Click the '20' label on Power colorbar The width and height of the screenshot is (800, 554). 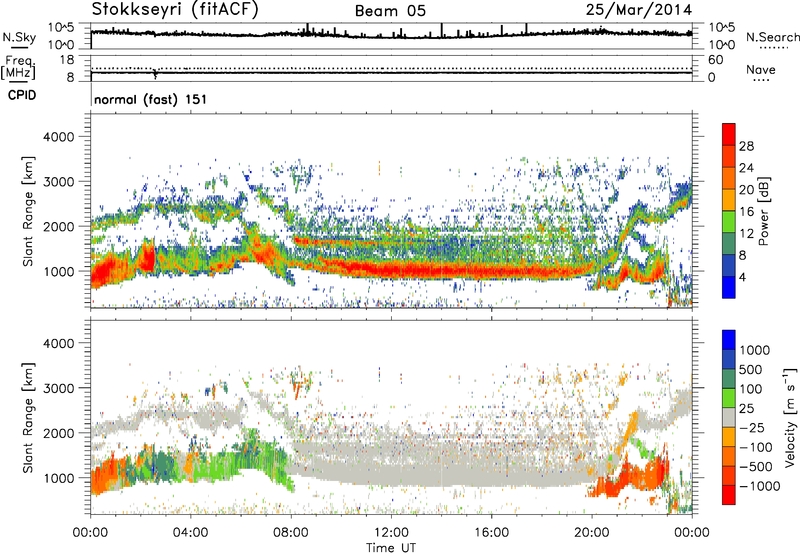pyautogui.click(x=746, y=190)
